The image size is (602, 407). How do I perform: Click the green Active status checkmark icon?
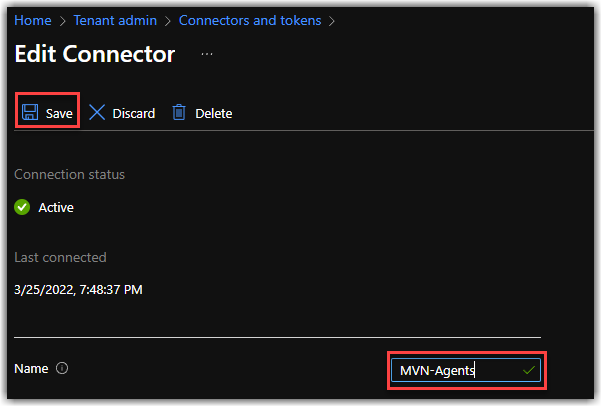(x=22, y=207)
